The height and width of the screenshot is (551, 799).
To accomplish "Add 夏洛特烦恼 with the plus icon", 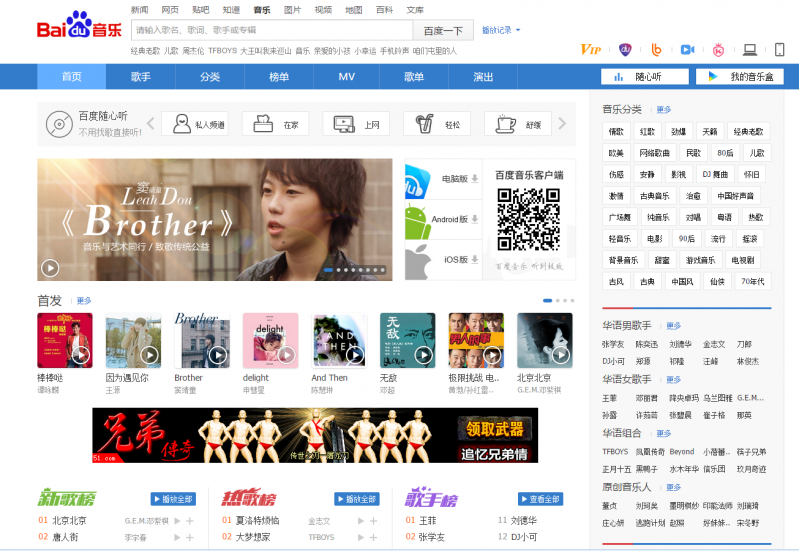I will point(374,521).
